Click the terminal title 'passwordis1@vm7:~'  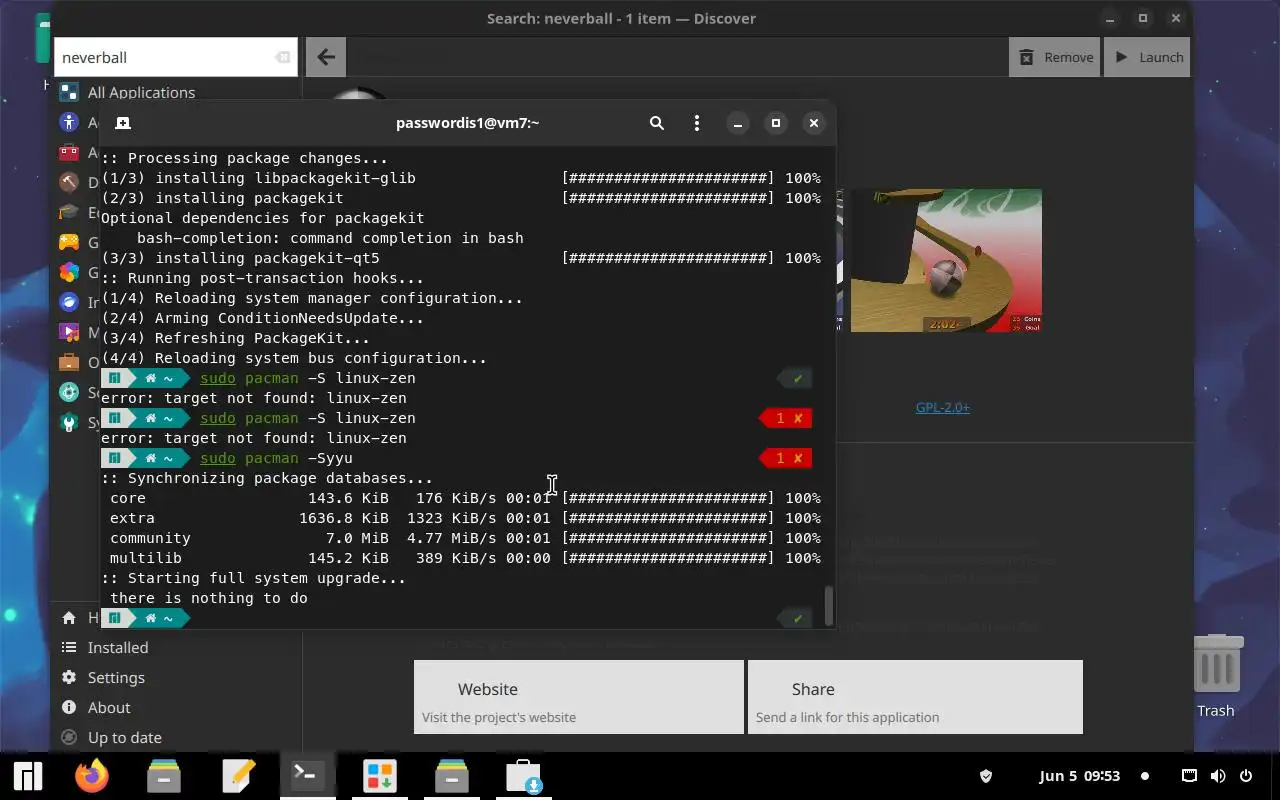pyautogui.click(x=467, y=123)
